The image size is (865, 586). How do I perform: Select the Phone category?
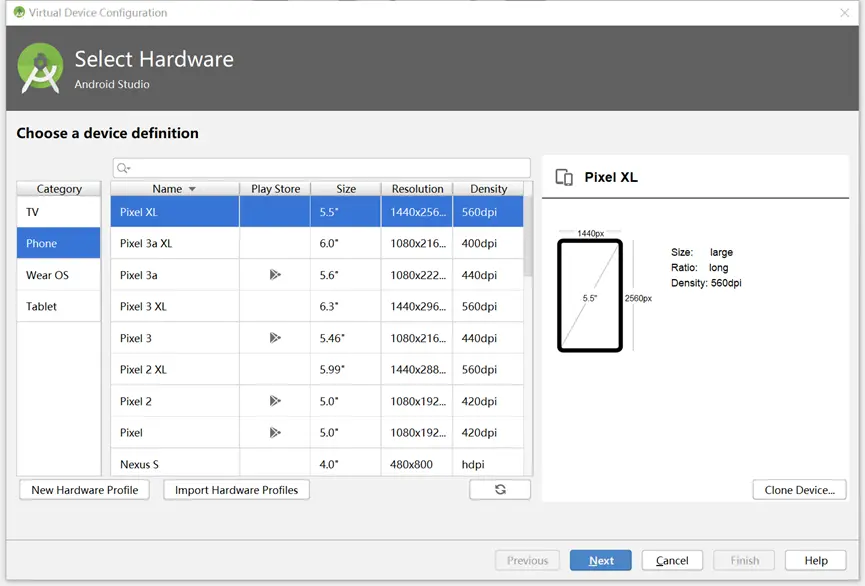point(58,243)
